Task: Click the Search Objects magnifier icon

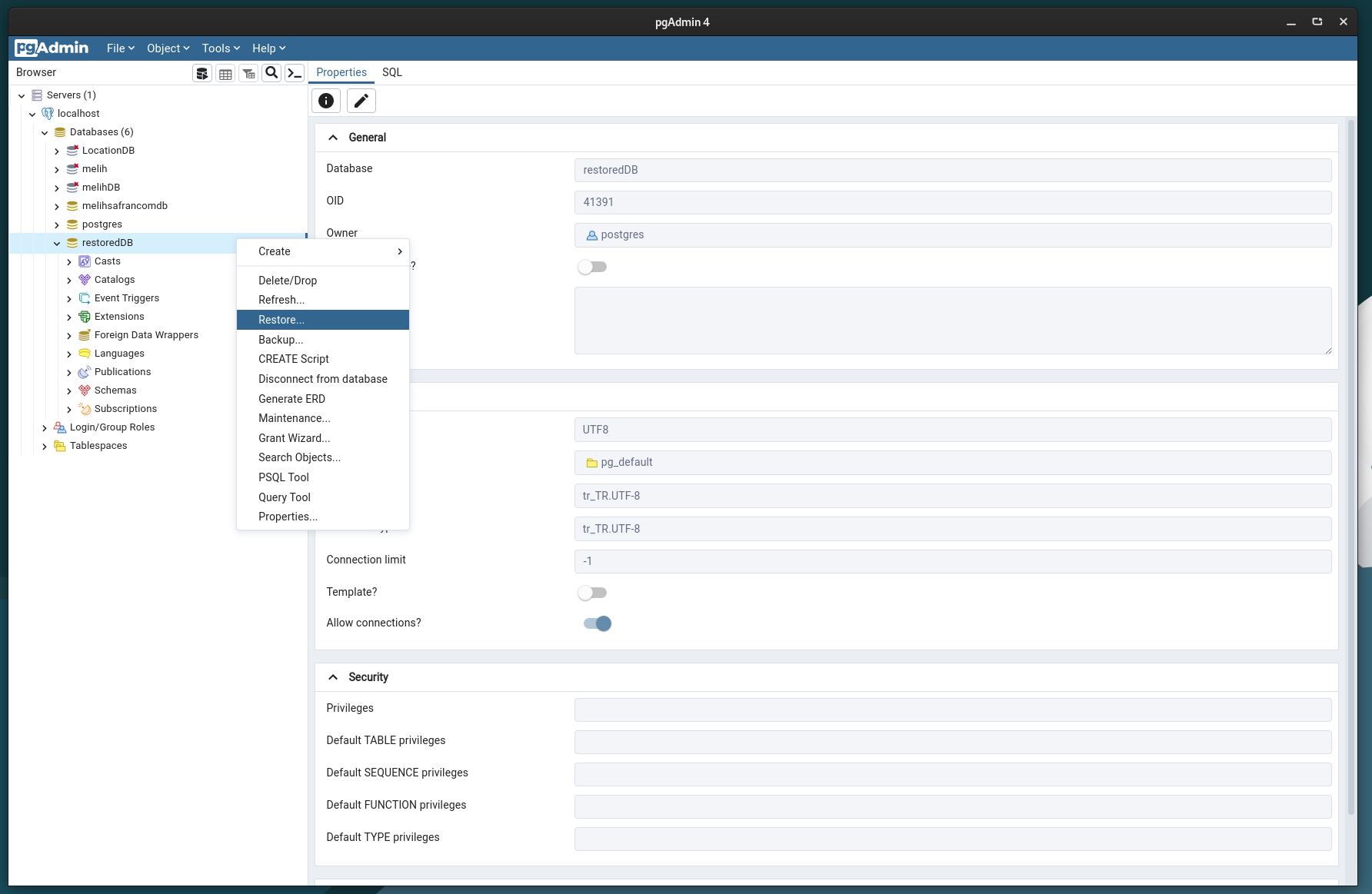Action: tap(271, 73)
